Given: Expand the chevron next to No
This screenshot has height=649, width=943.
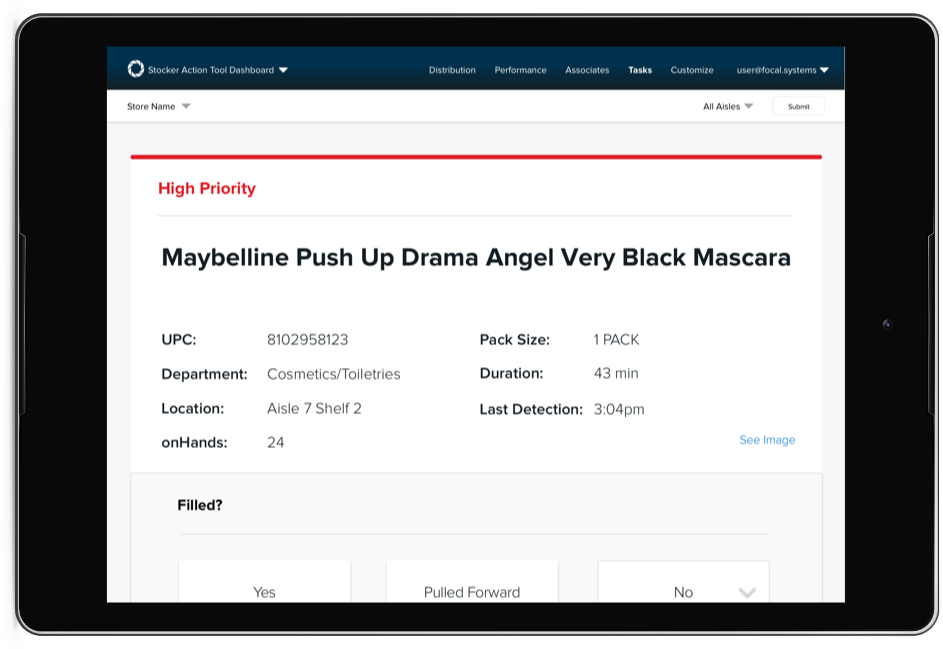Looking at the screenshot, I should pyautogui.click(x=747, y=593).
